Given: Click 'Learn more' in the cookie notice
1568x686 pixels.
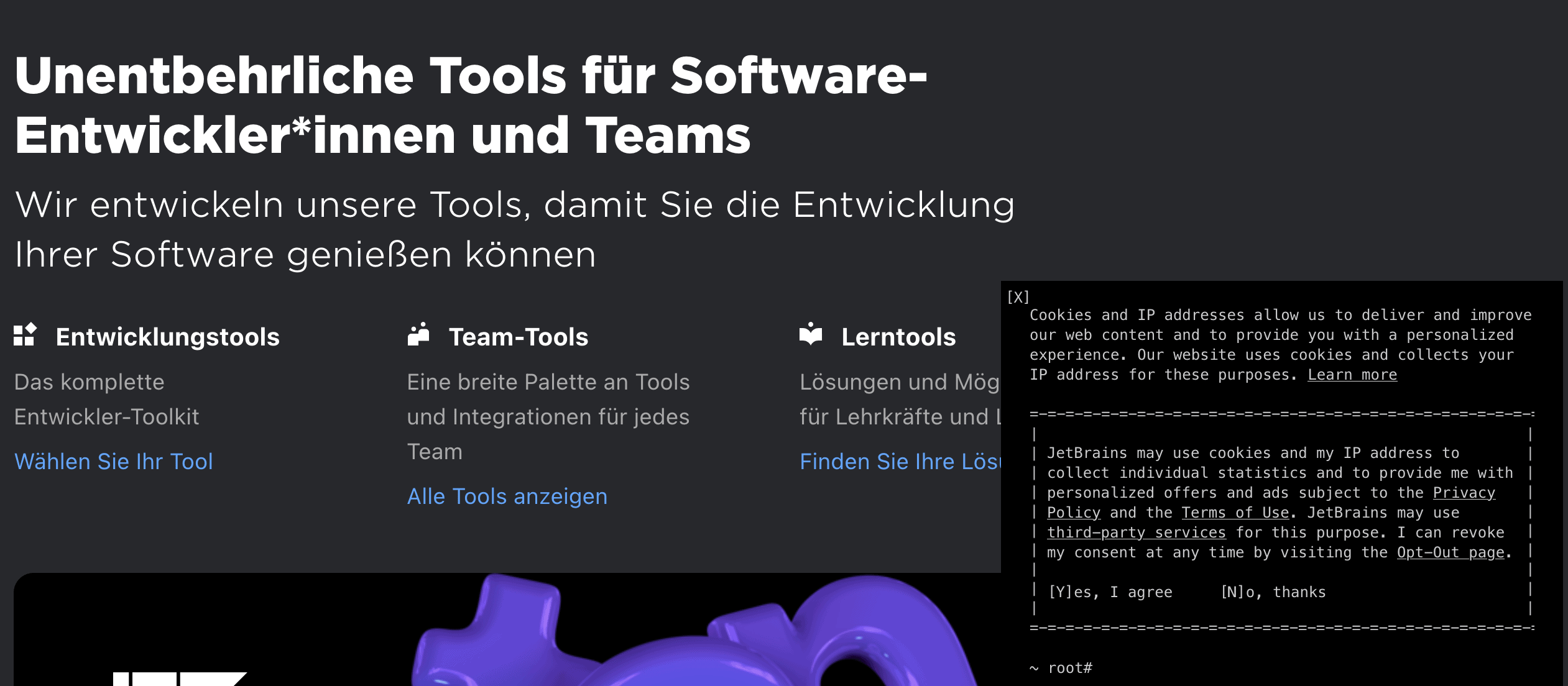Looking at the screenshot, I should click(1352, 375).
